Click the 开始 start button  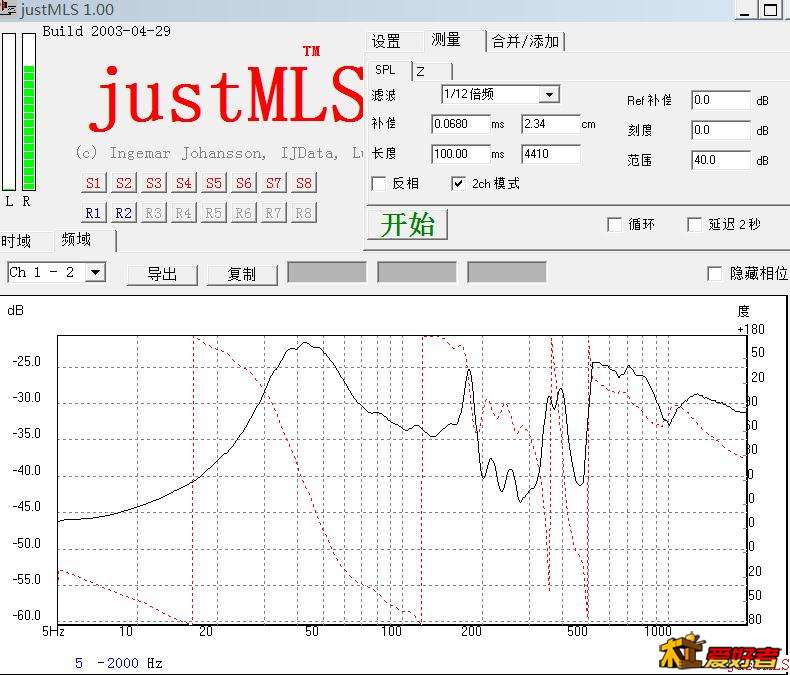pos(407,225)
